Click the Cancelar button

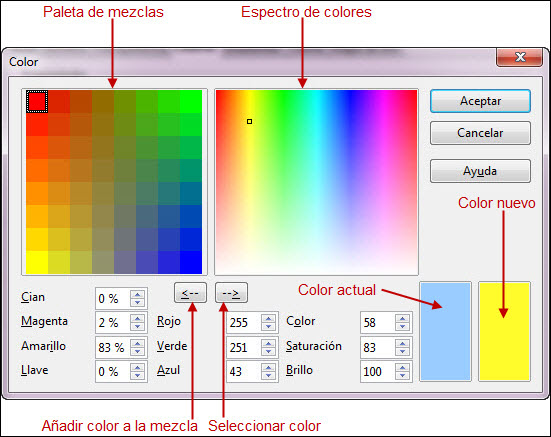coord(480,133)
